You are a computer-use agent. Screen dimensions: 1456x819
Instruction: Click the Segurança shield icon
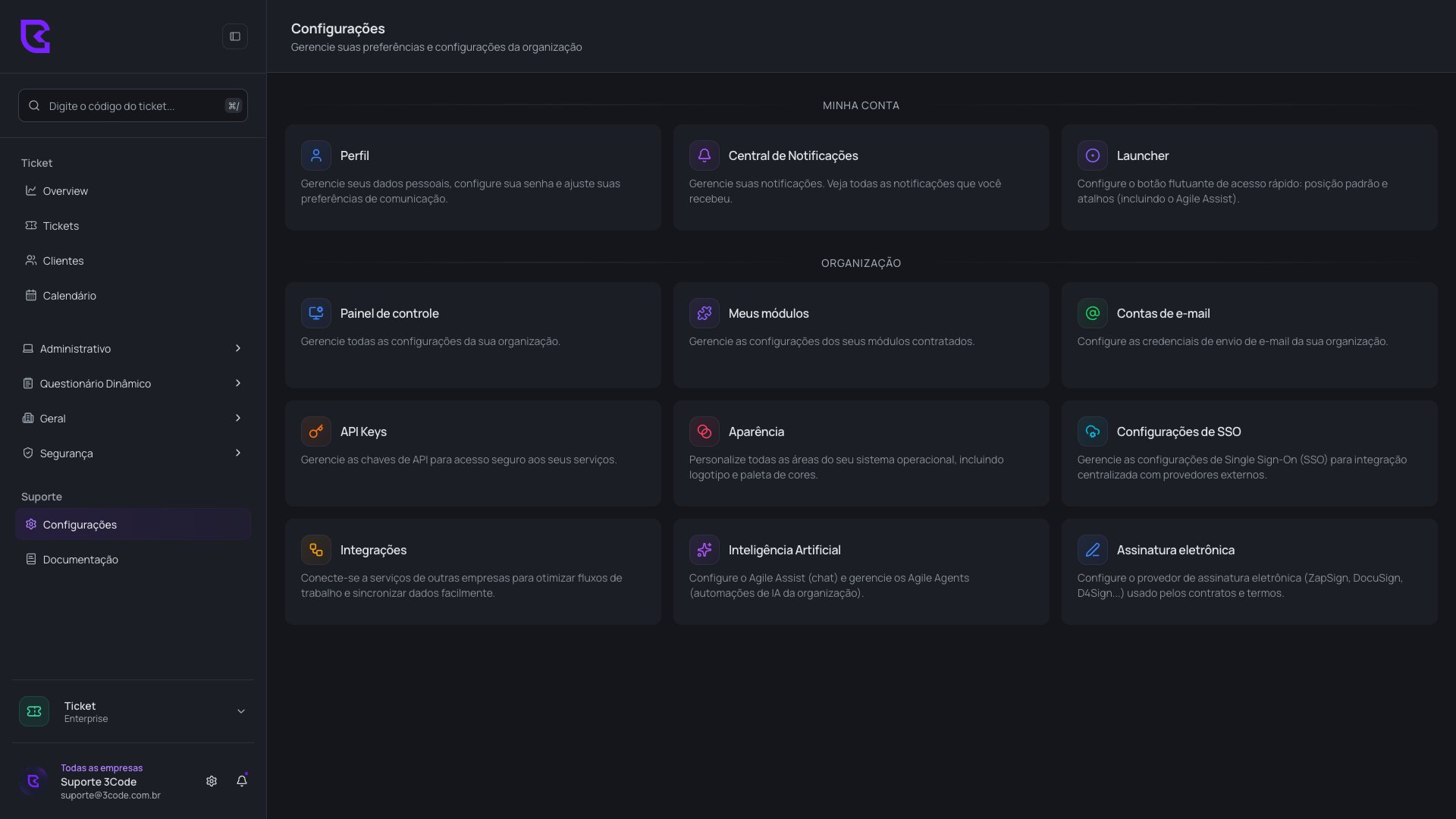pyautogui.click(x=28, y=453)
